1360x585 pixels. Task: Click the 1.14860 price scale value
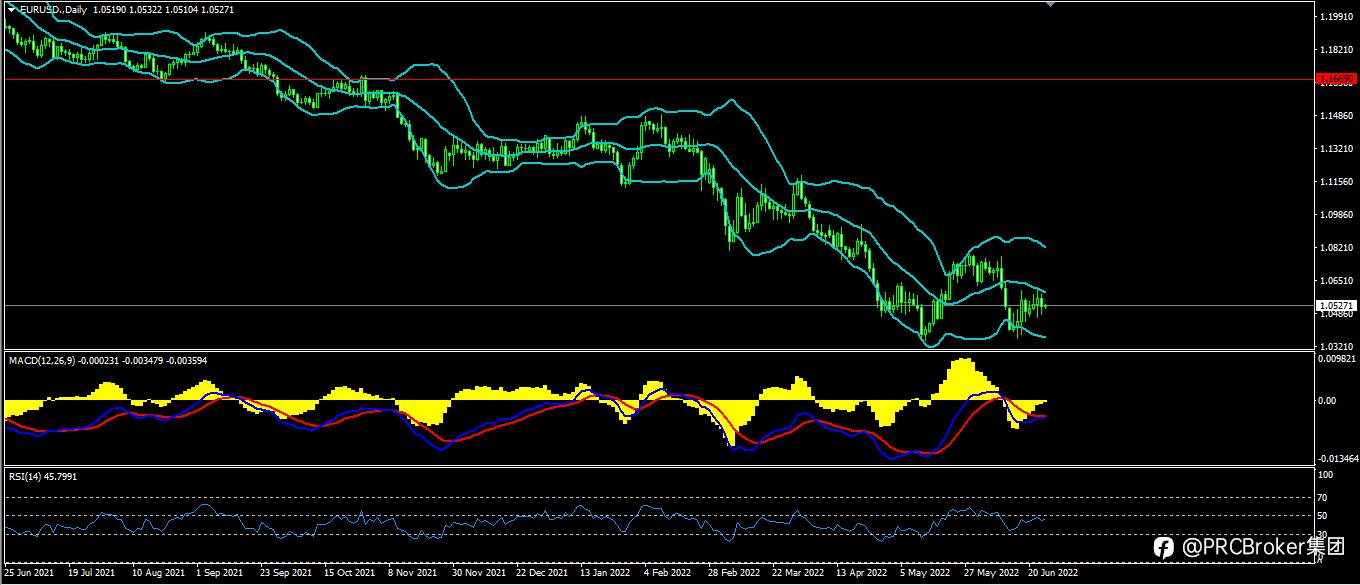coord(1336,116)
